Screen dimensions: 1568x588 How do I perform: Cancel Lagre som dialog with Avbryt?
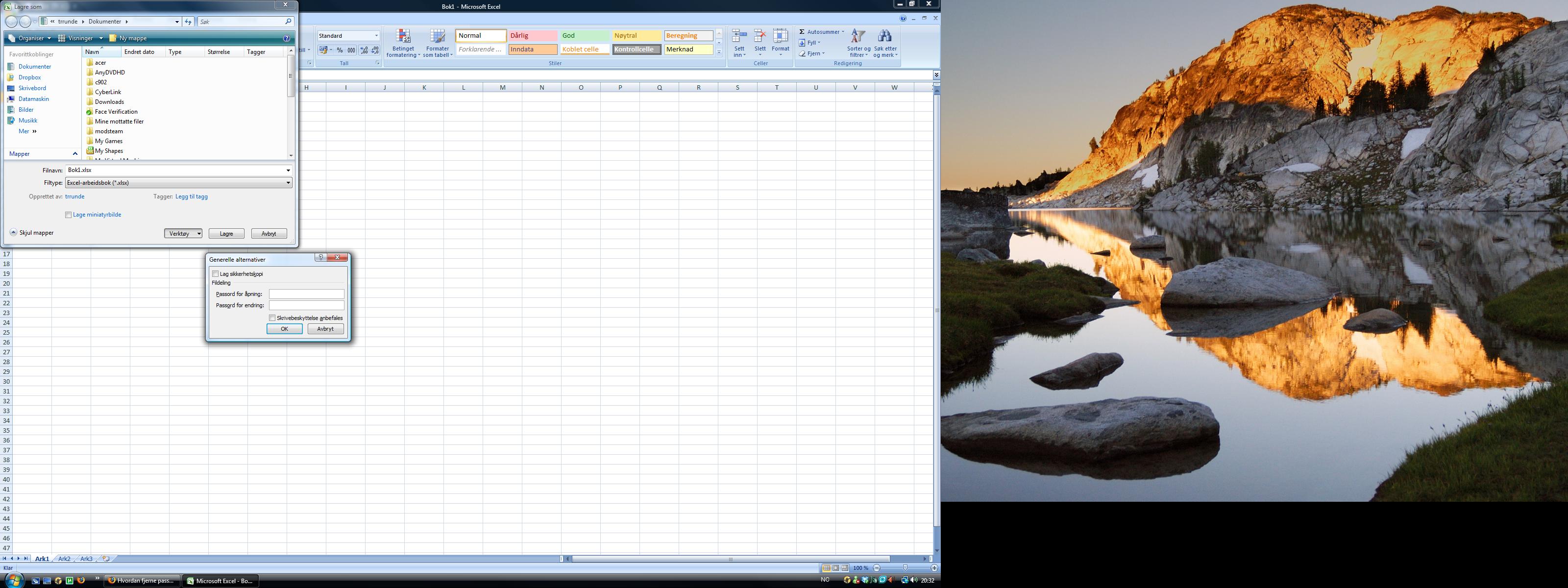[x=269, y=234]
